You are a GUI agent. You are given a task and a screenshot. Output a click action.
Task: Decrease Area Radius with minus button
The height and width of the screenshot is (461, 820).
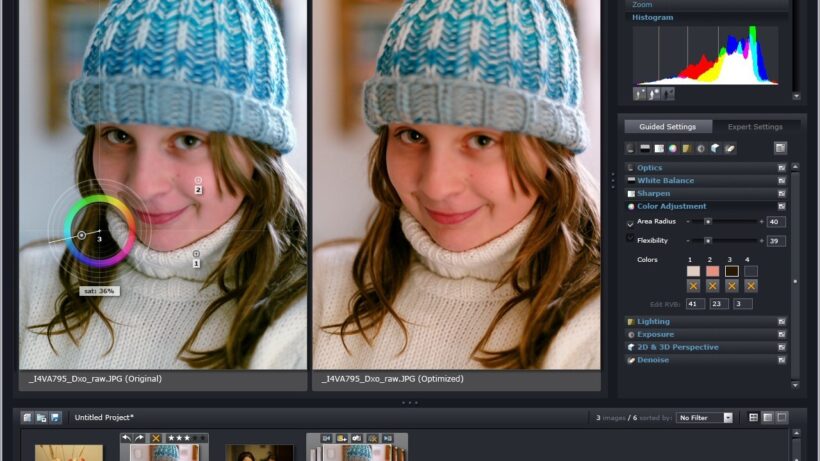pyautogui.click(x=688, y=222)
